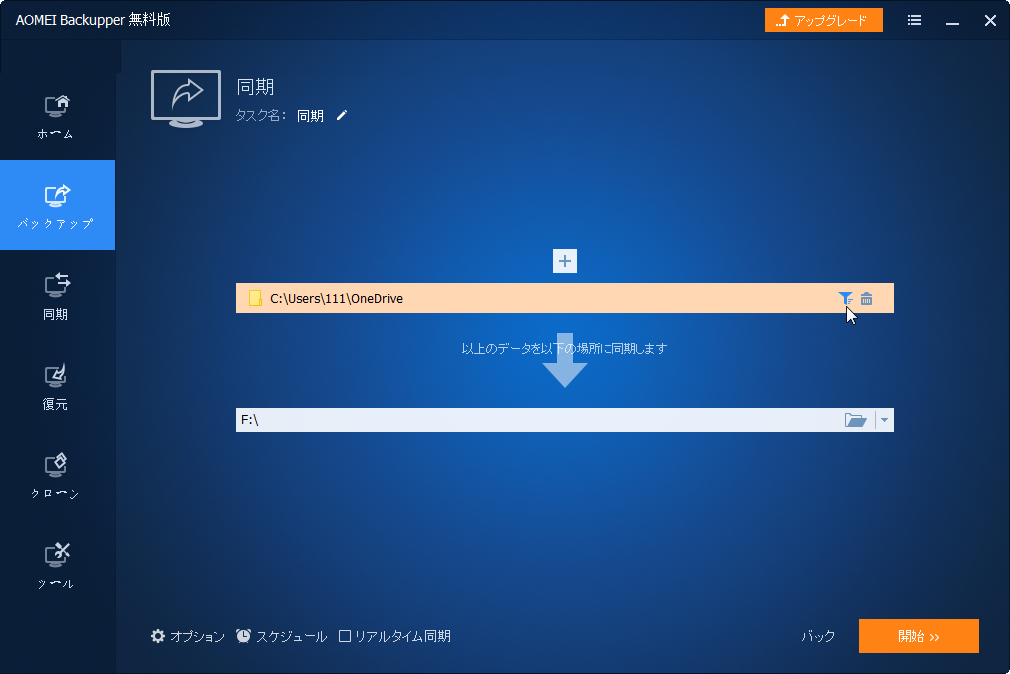Viewport: 1010px width, 674px height.
Task: Click the task name 同期 text
Action: [310, 116]
